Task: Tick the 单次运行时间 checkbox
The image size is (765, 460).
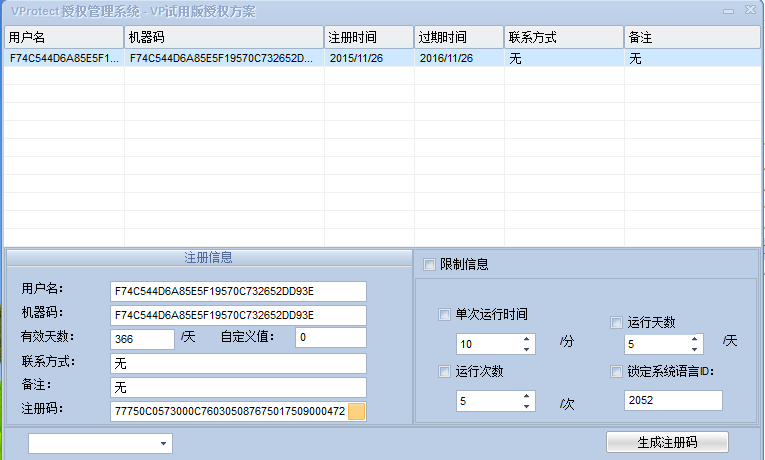Action: (x=444, y=314)
